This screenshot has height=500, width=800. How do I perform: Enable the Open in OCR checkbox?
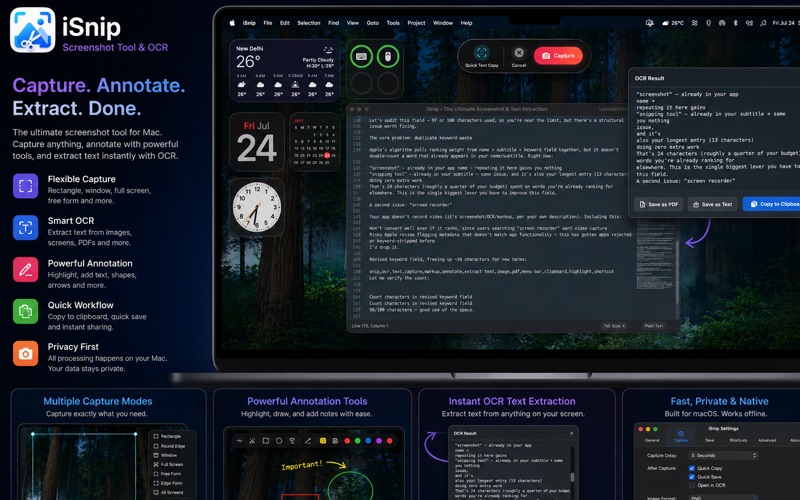click(x=692, y=486)
